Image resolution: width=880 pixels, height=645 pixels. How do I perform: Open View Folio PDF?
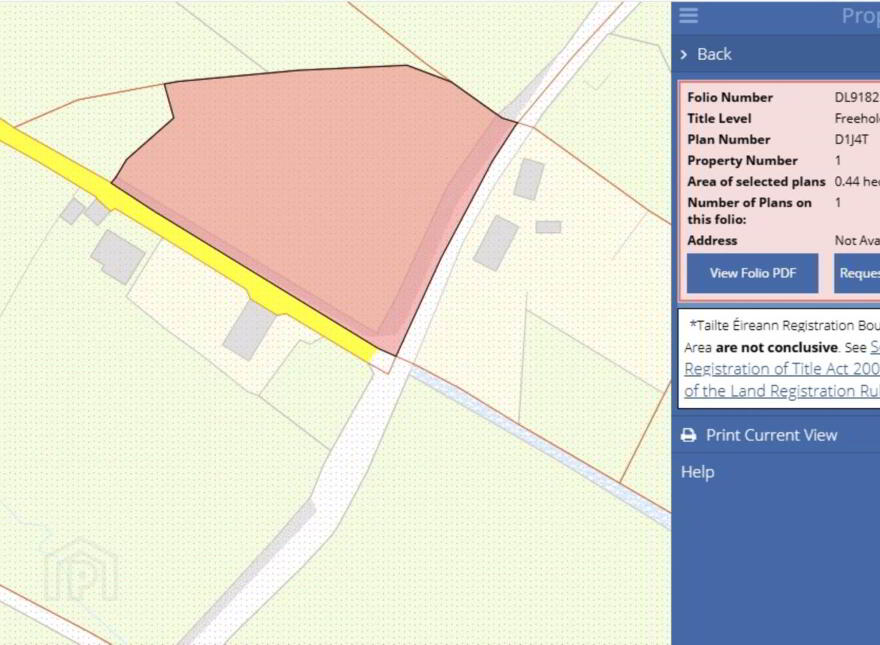pyautogui.click(x=753, y=273)
